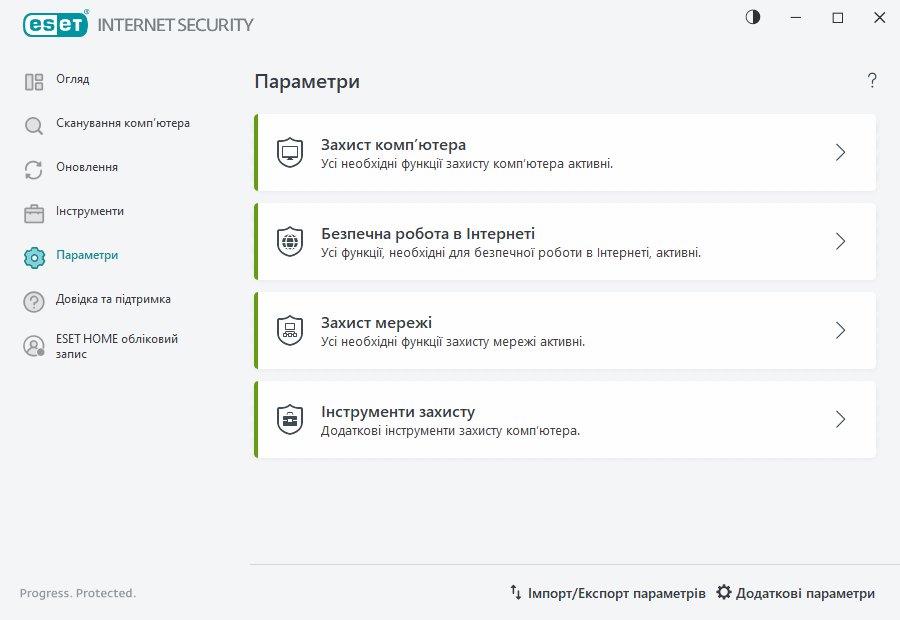Image resolution: width=900 pixels, height=620 pixels.
Task: Click the Безпечна робота в Інтернеті globe icon
Action: (x=290, y=241)
